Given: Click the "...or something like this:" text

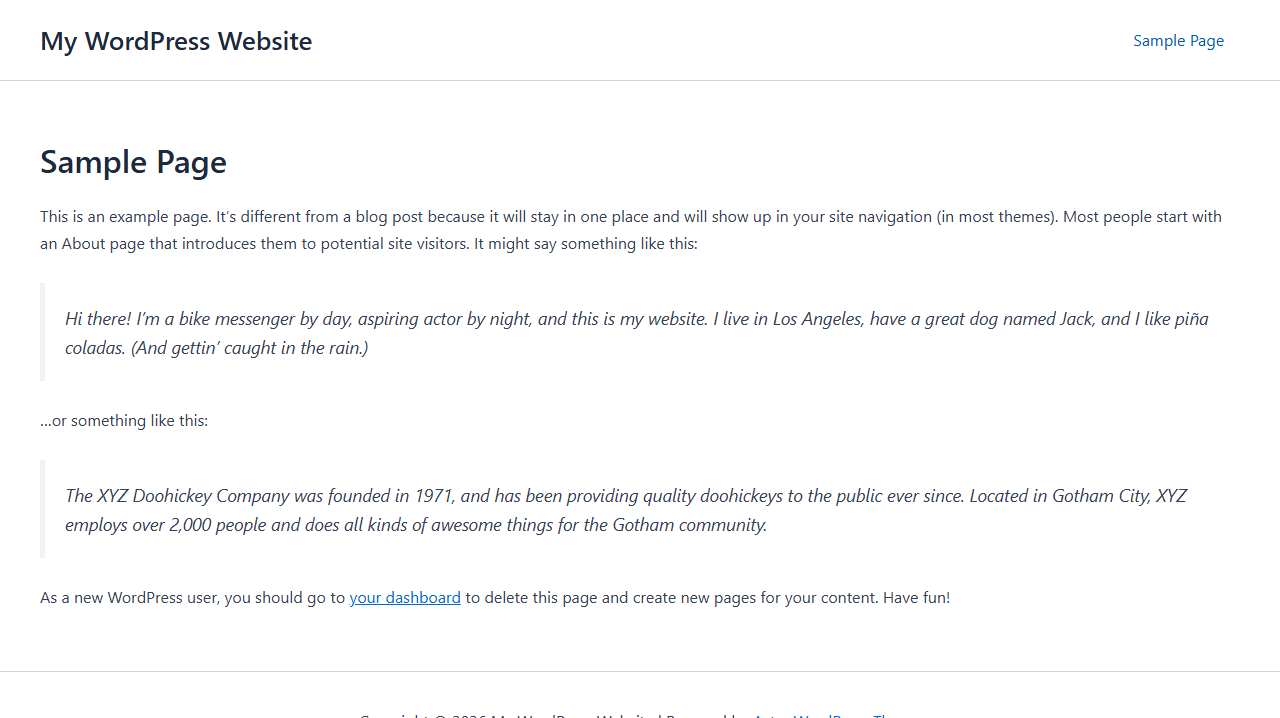Looking at the screenshot, I should 123,420.
